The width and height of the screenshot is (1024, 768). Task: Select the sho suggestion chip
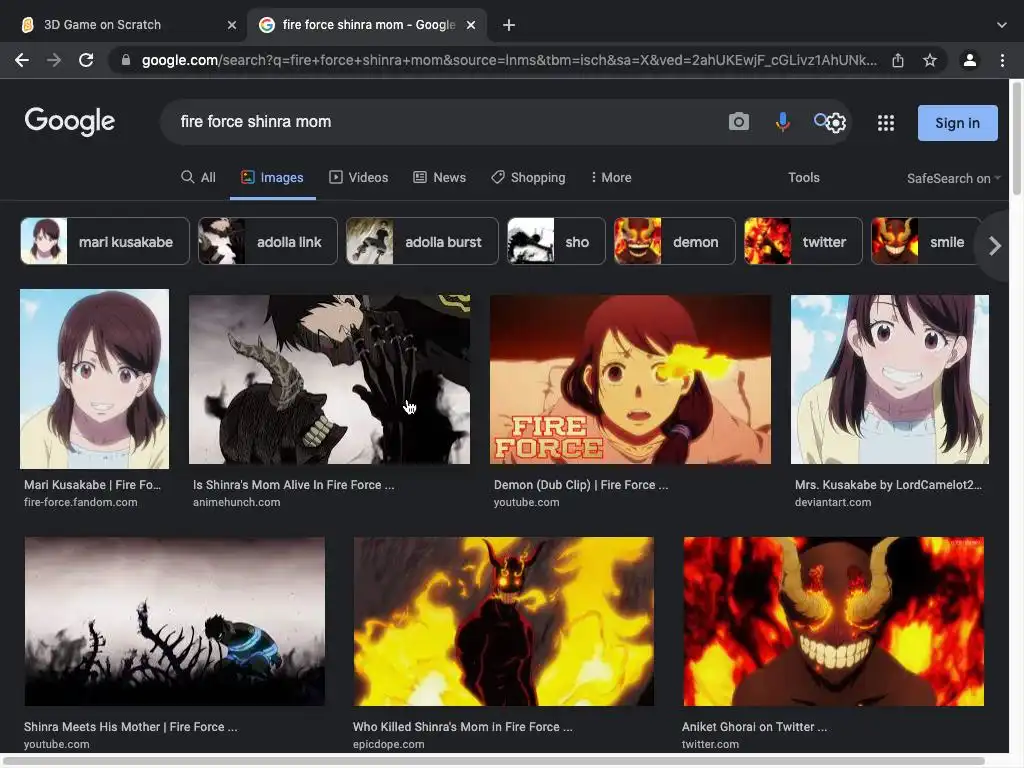(556, 241)
